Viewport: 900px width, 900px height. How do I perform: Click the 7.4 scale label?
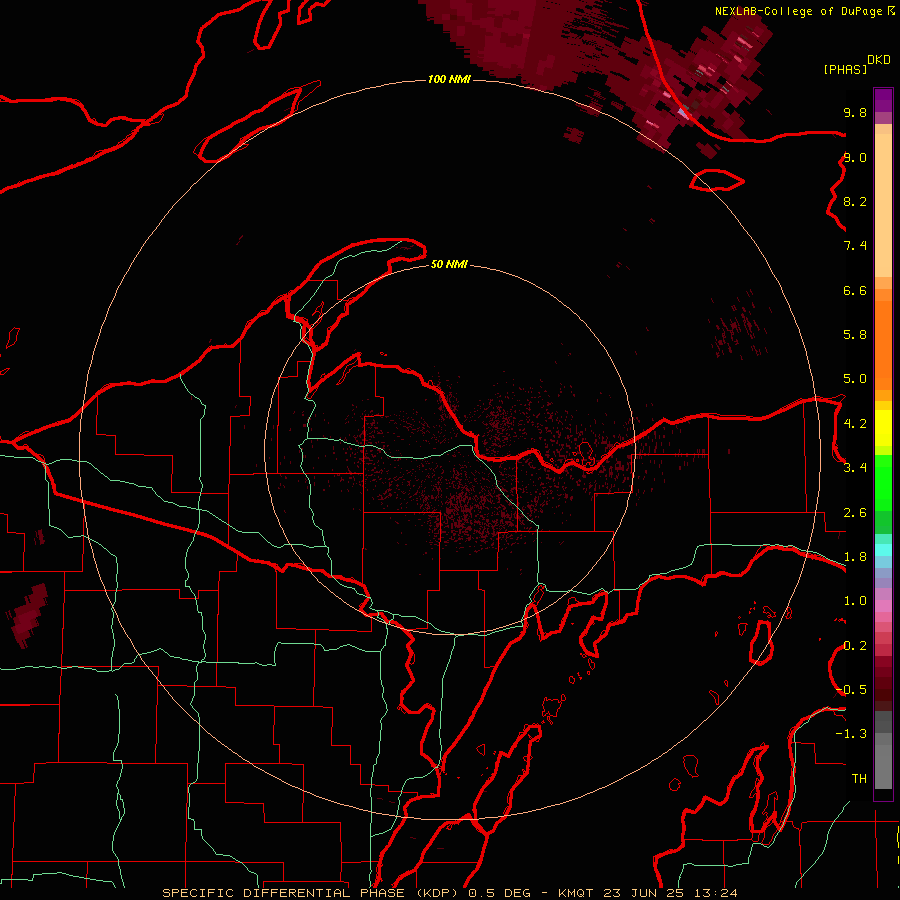pos(855,246)
